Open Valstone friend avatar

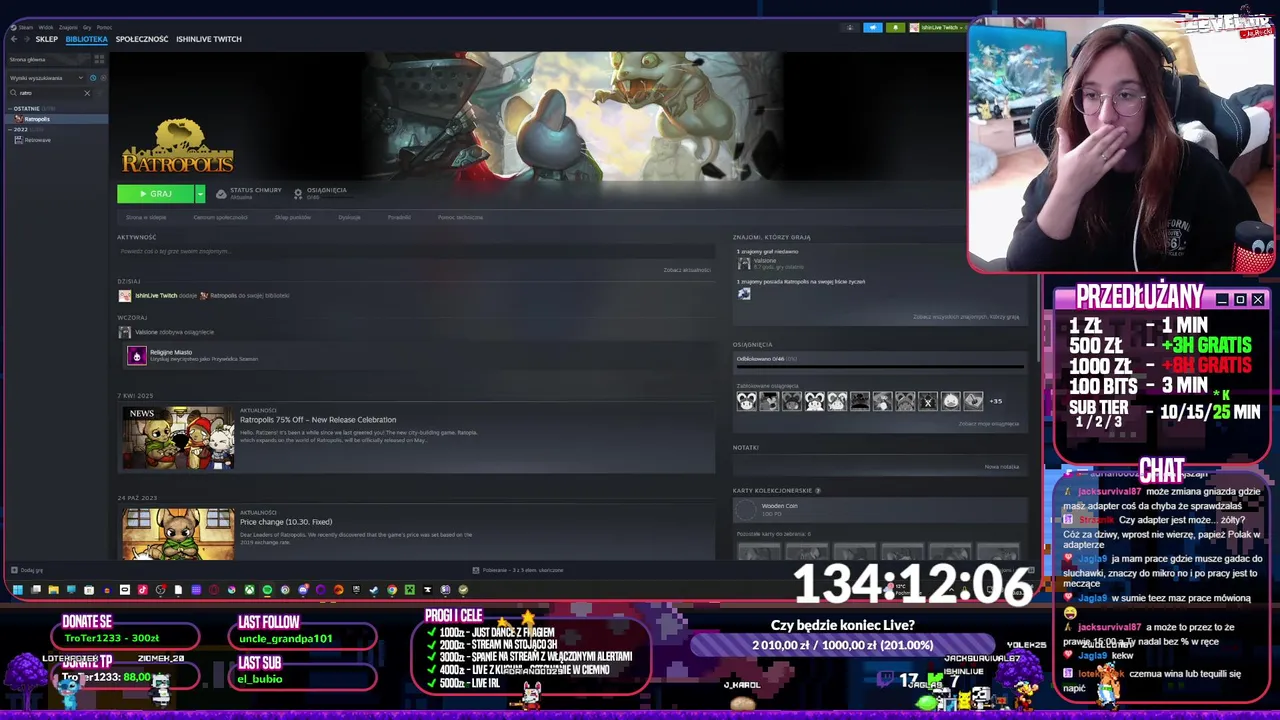pyautogui.click(x=743, y=263)
